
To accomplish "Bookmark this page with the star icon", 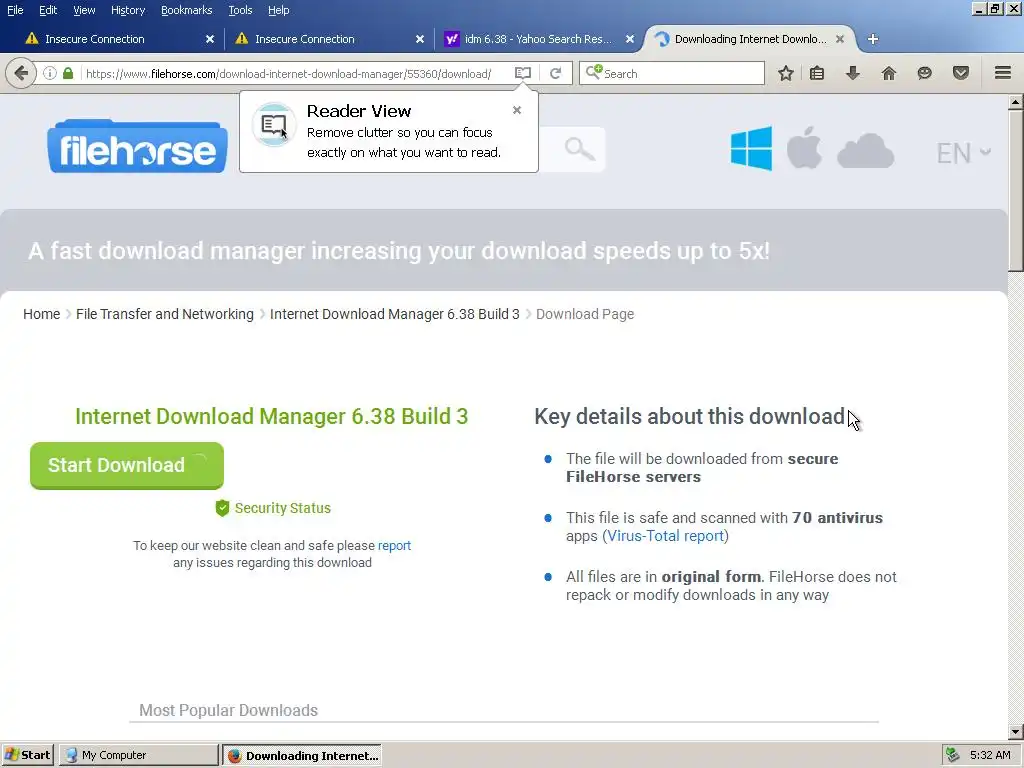I will click(x=786, y=73).
